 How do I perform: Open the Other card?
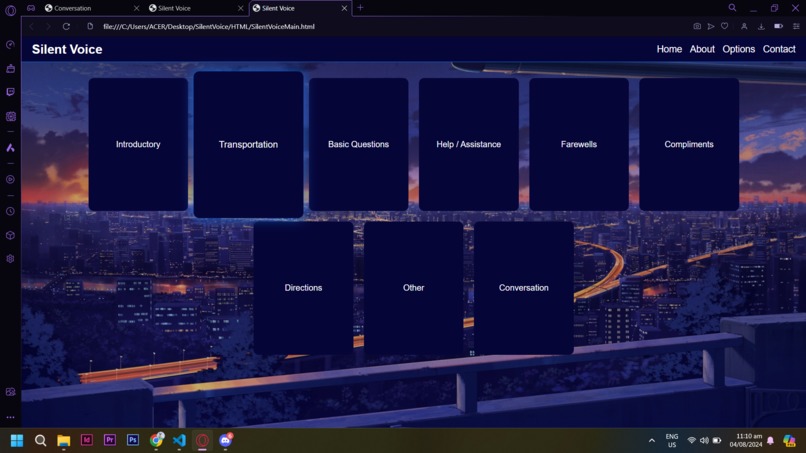click(x=414, y=287)
